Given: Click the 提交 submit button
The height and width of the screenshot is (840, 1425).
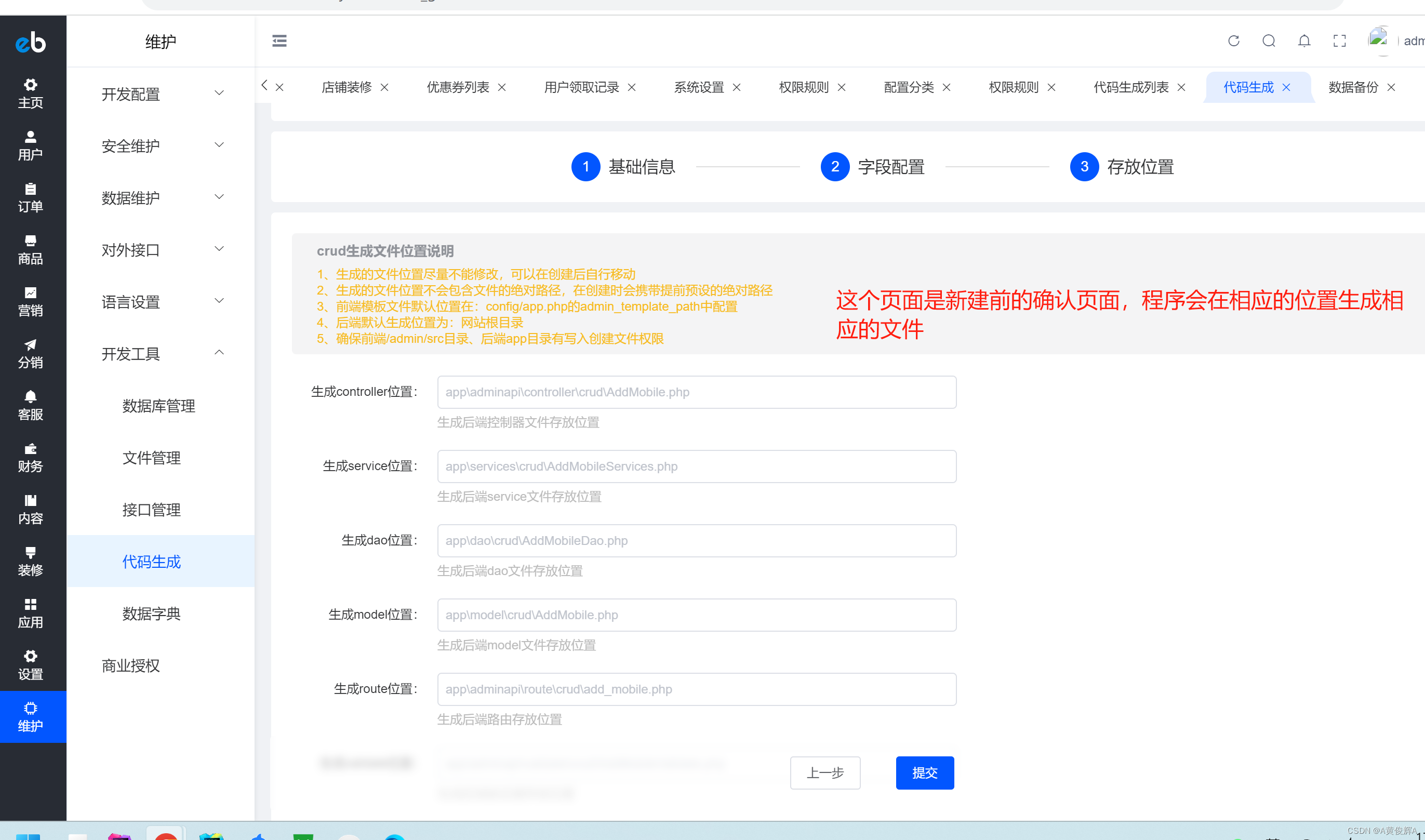Looking at the screenshot, I should (x=924, y=772).
